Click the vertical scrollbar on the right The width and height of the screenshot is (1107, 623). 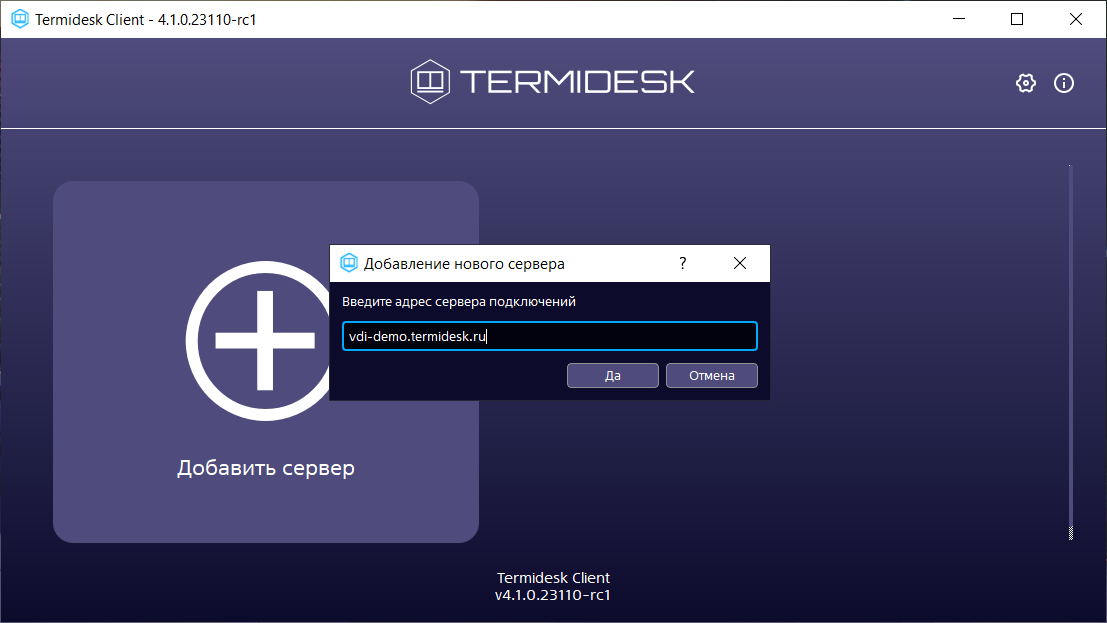[1070, 350]
